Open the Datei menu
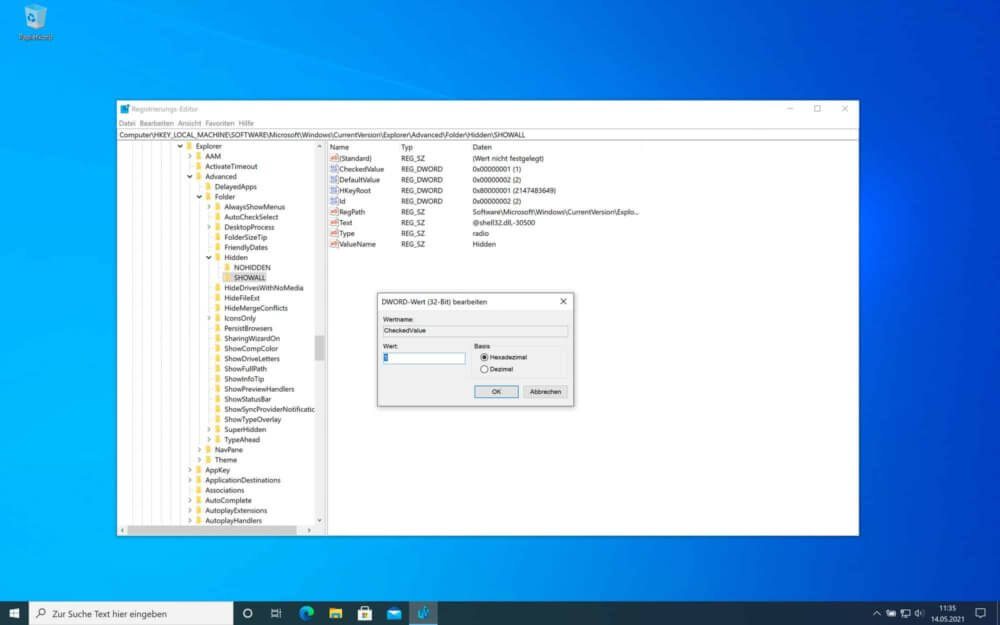 127,123
